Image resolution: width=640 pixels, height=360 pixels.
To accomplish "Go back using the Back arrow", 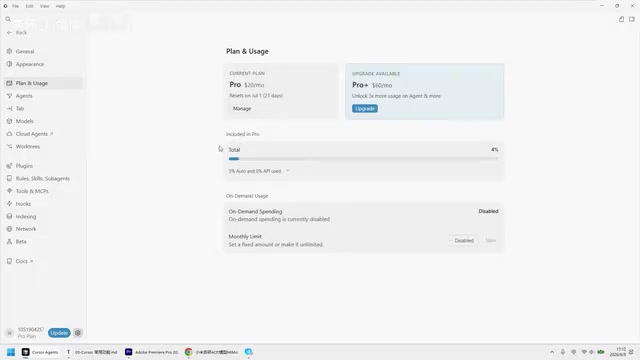I will point(17,33).
